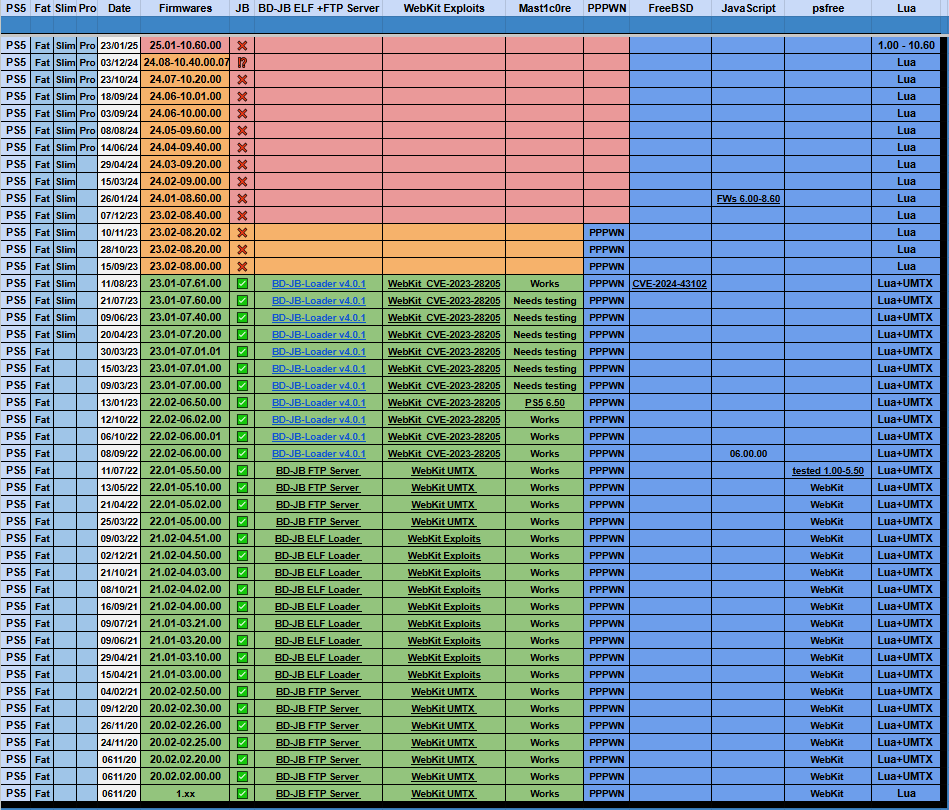The image size is (949, 810).
Task: Open BD-JB ELF Loader link for 21.01-03.00.00
Action: pyautogui.click(x=318, y=674)
